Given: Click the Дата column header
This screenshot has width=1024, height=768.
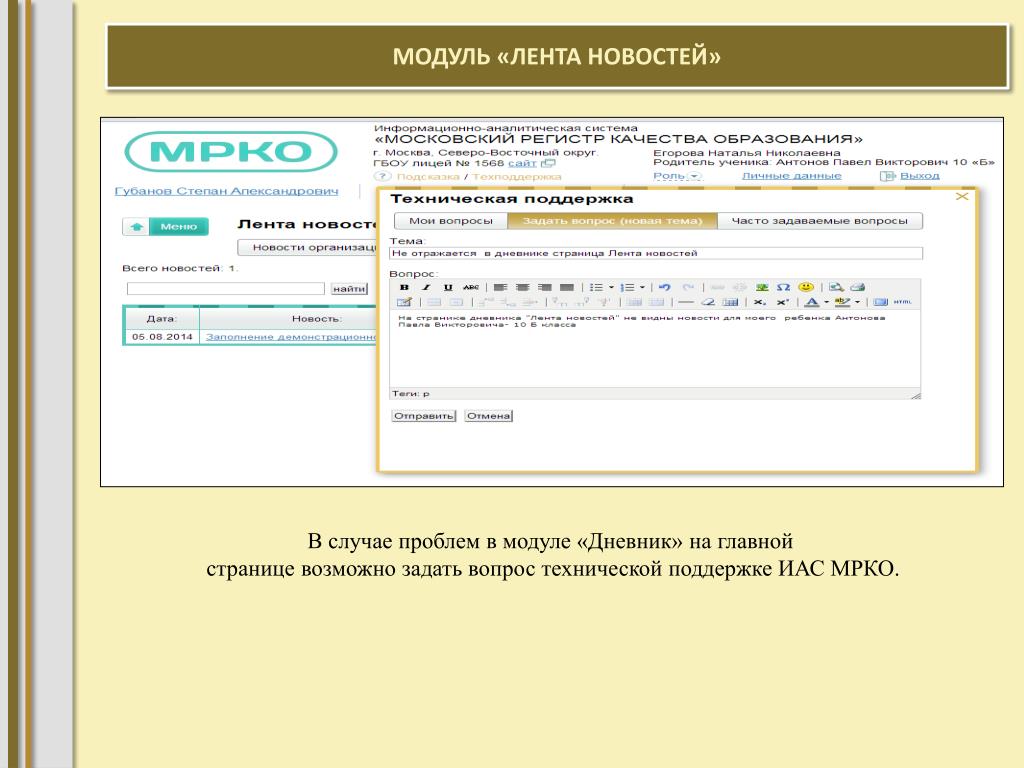Looking at the screenshot, I should tap(162, 319).
